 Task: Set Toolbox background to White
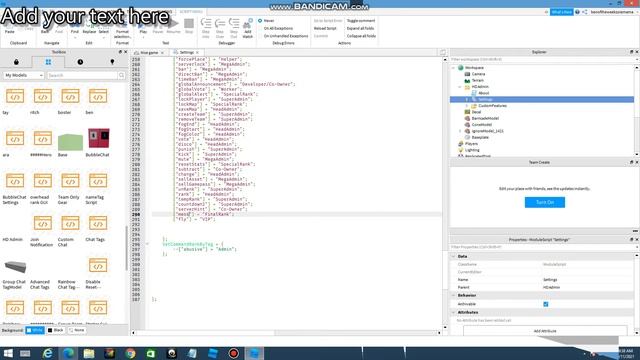point(35,330)
